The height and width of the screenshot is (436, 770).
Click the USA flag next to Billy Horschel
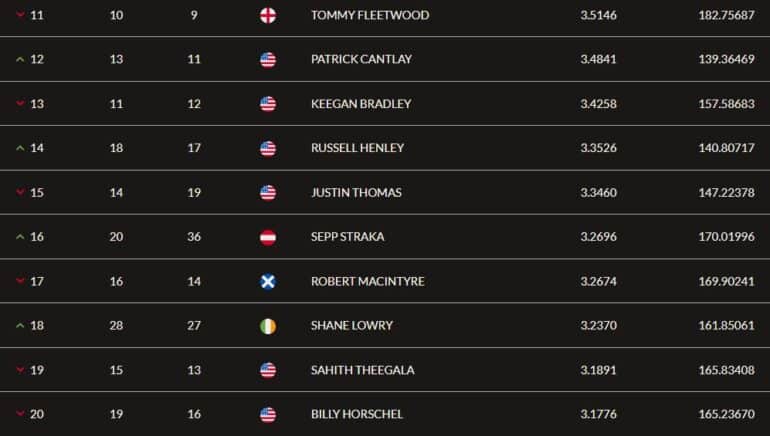tap(268, 415)
